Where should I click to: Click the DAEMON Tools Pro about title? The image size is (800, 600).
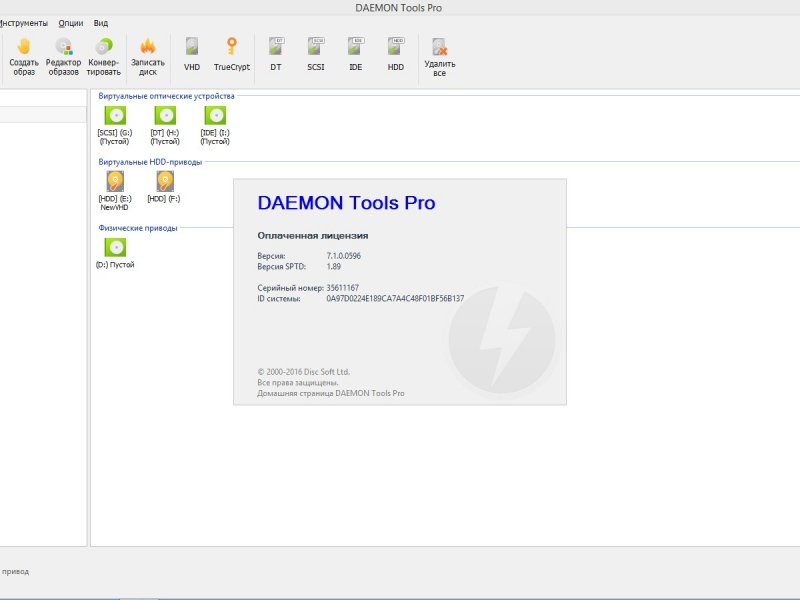[346, 203]
